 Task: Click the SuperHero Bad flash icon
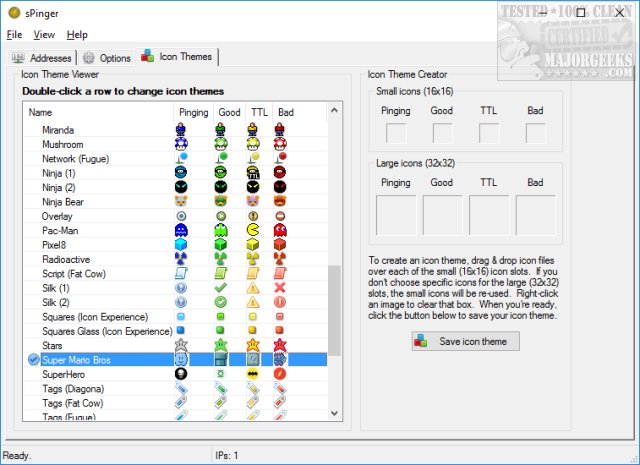(280, 374)
